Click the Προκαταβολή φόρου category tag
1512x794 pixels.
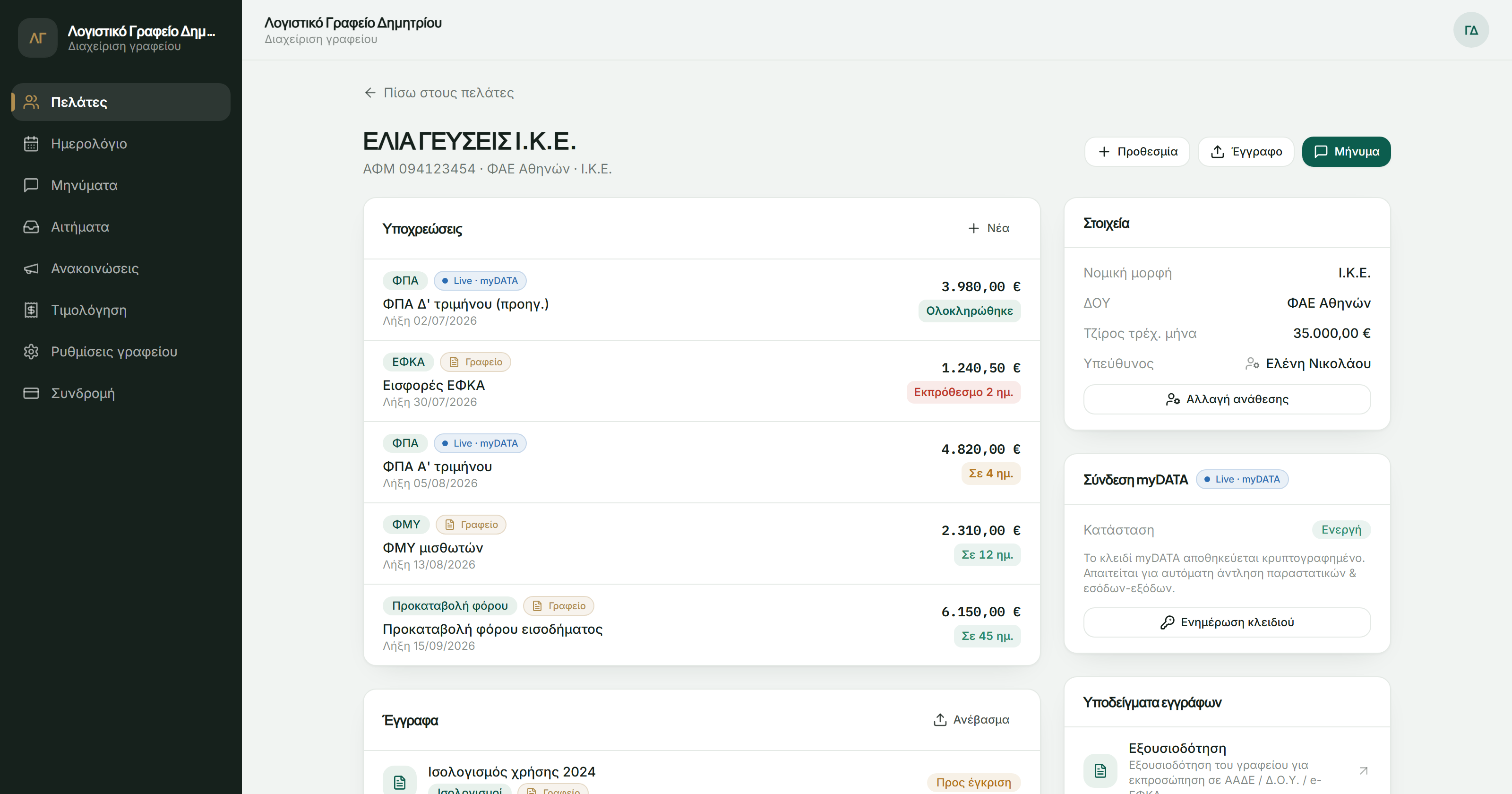pos(450,606)
